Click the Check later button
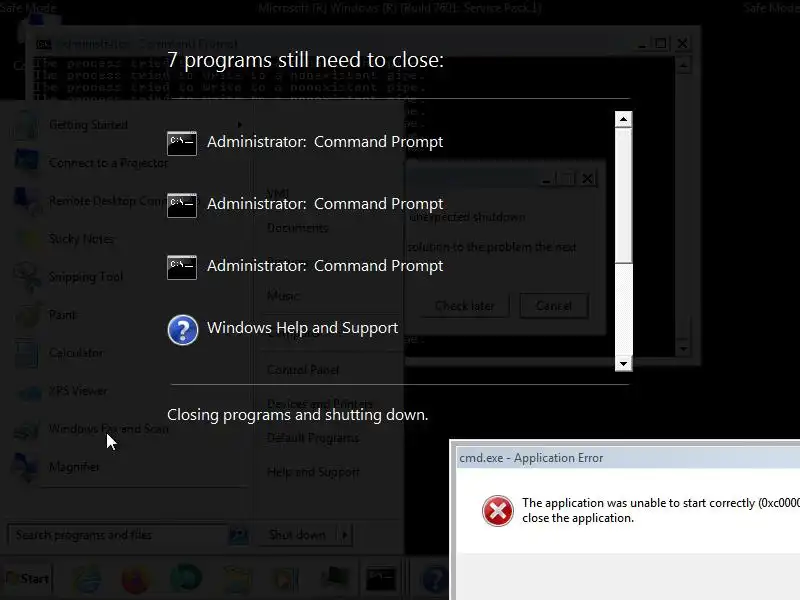800x600 pixels. (464, 306)
